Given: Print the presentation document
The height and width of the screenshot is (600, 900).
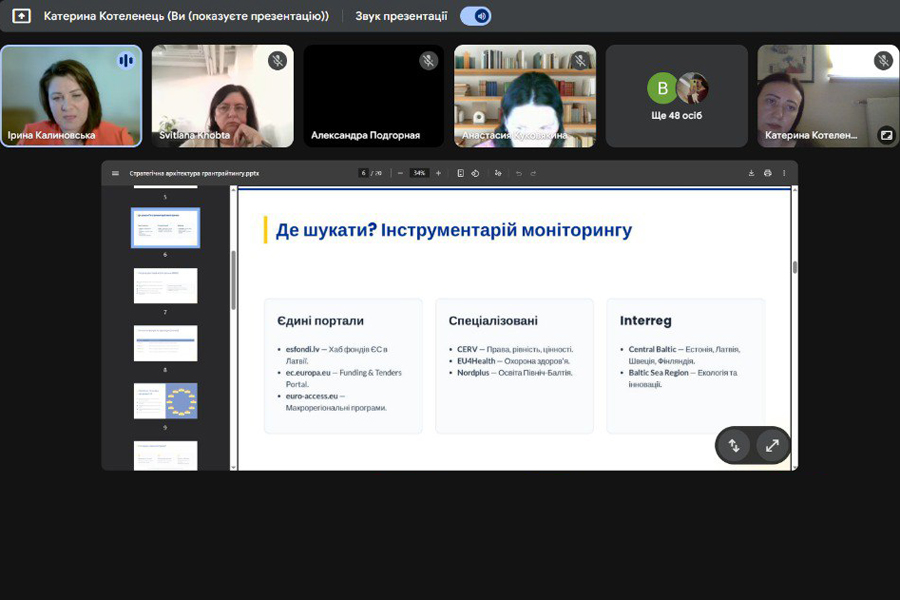Looking at the screenshot, I should tap(767, 173).
